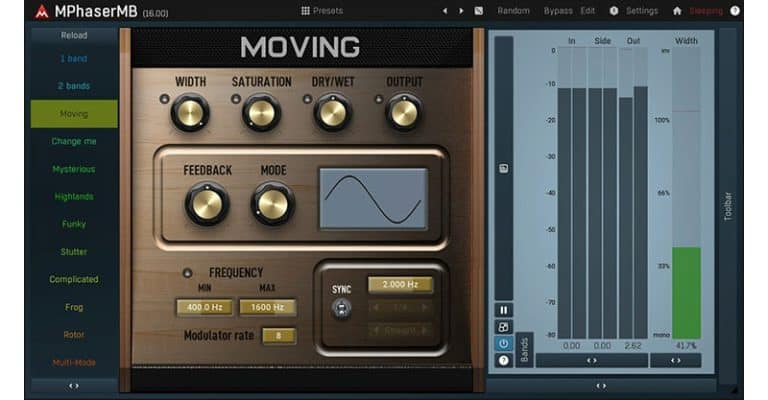The height and width of the screenshot is (400, 768).
Task: Click the OUTPUT knob
Action: click(404, 113)
